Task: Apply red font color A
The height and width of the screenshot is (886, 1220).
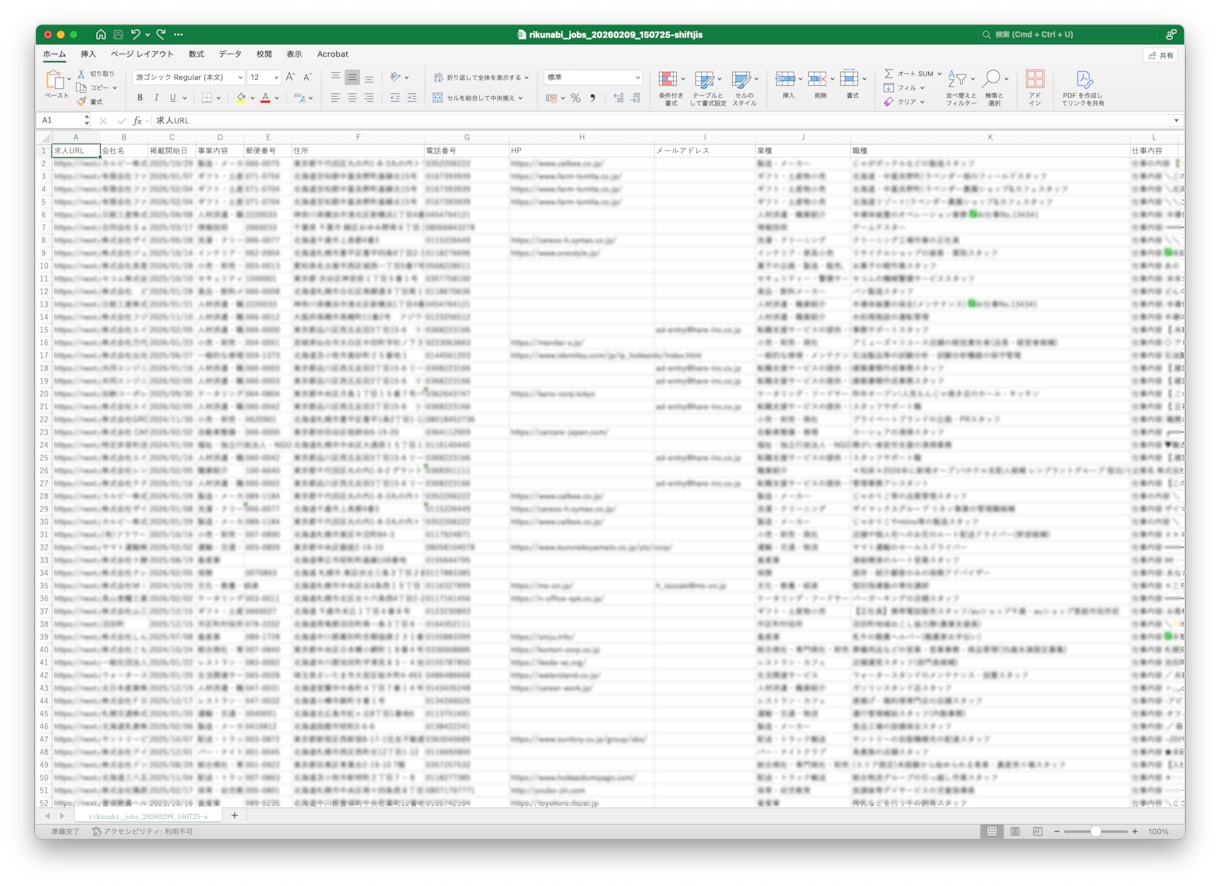Action: tap(265, 98)
